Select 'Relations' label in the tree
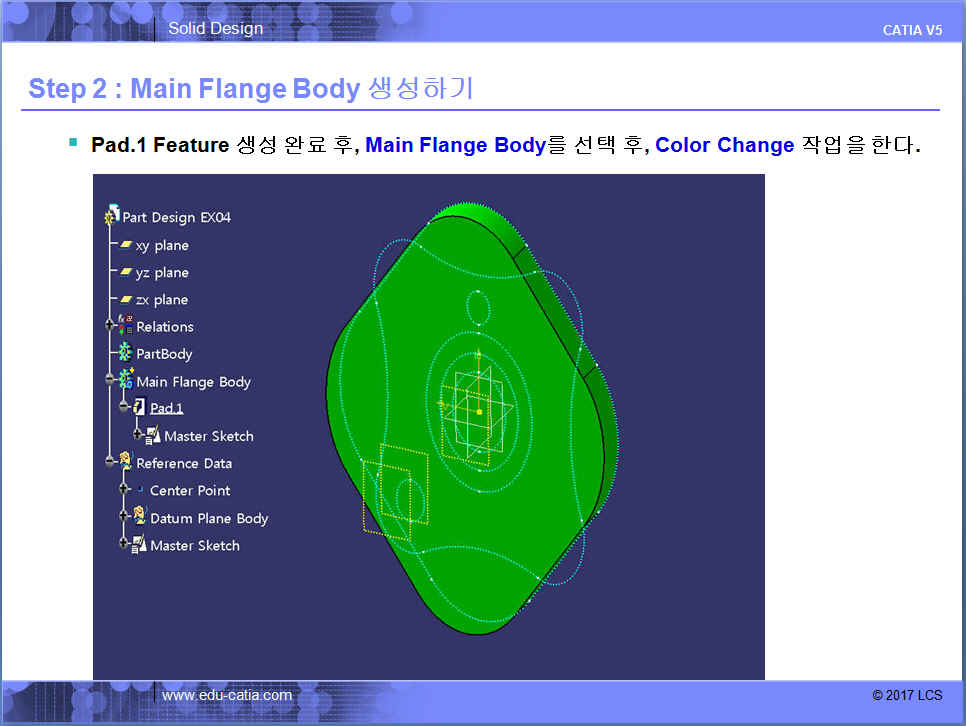This screenshot has height=726, width=966. tap(165, 327)
